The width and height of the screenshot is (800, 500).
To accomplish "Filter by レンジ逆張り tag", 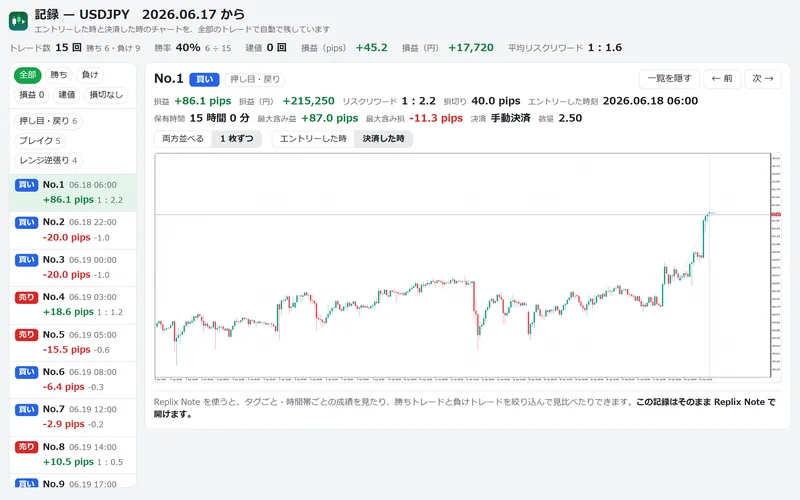I will coord(48,161).
